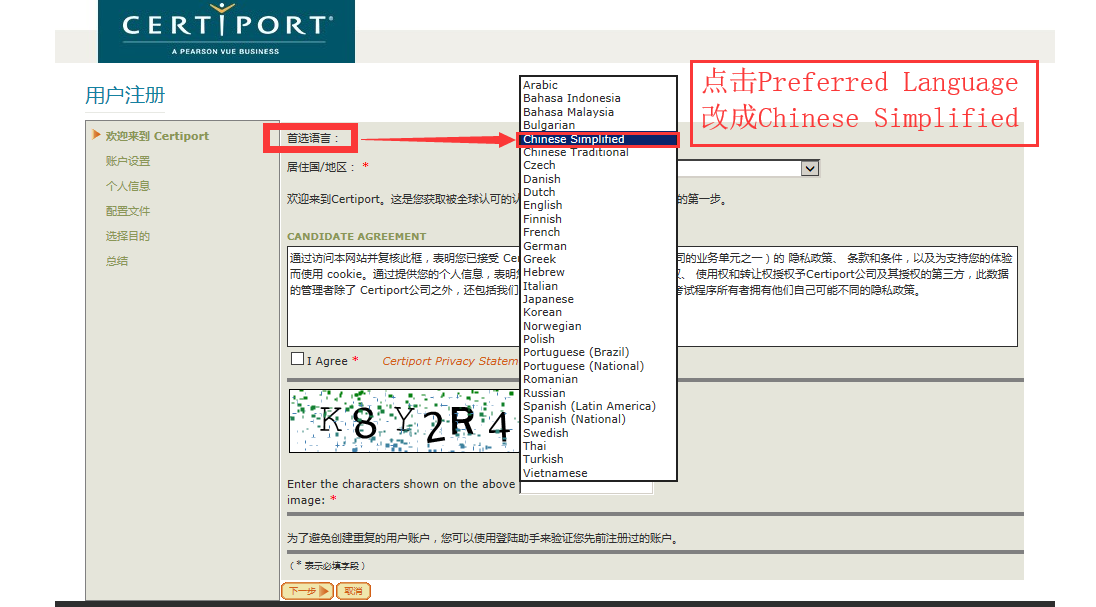Open 账户设置 in the sidebar
The image size is (1096, 607).
point(128,161)
